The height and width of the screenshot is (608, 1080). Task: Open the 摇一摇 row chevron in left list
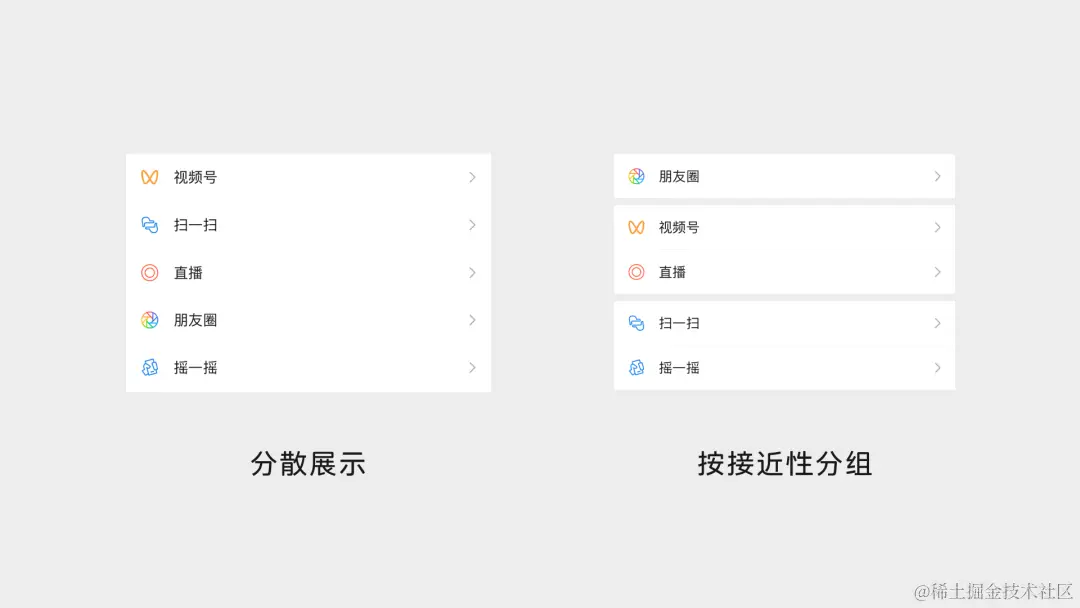click(x=472, y=368)
